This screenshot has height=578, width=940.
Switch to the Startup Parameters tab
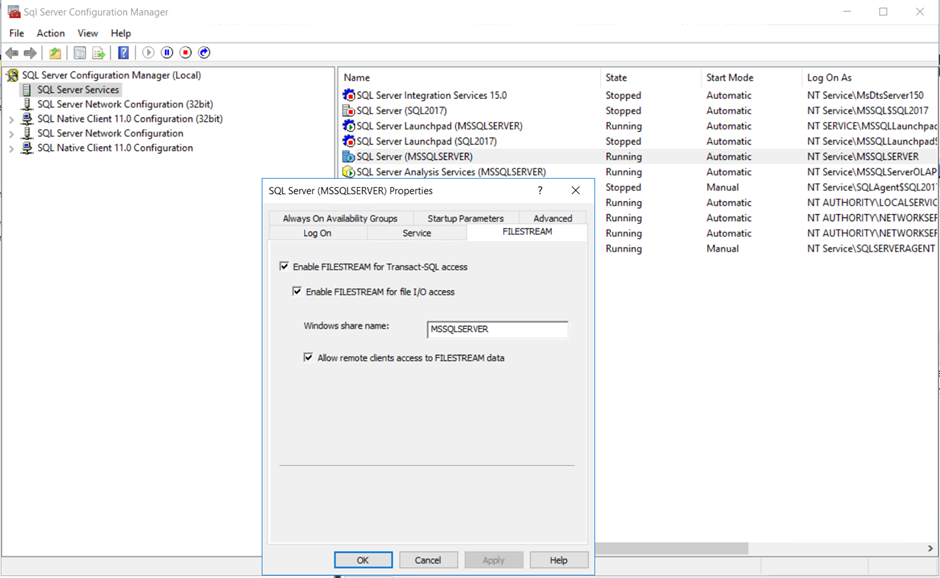click(465, 218)
